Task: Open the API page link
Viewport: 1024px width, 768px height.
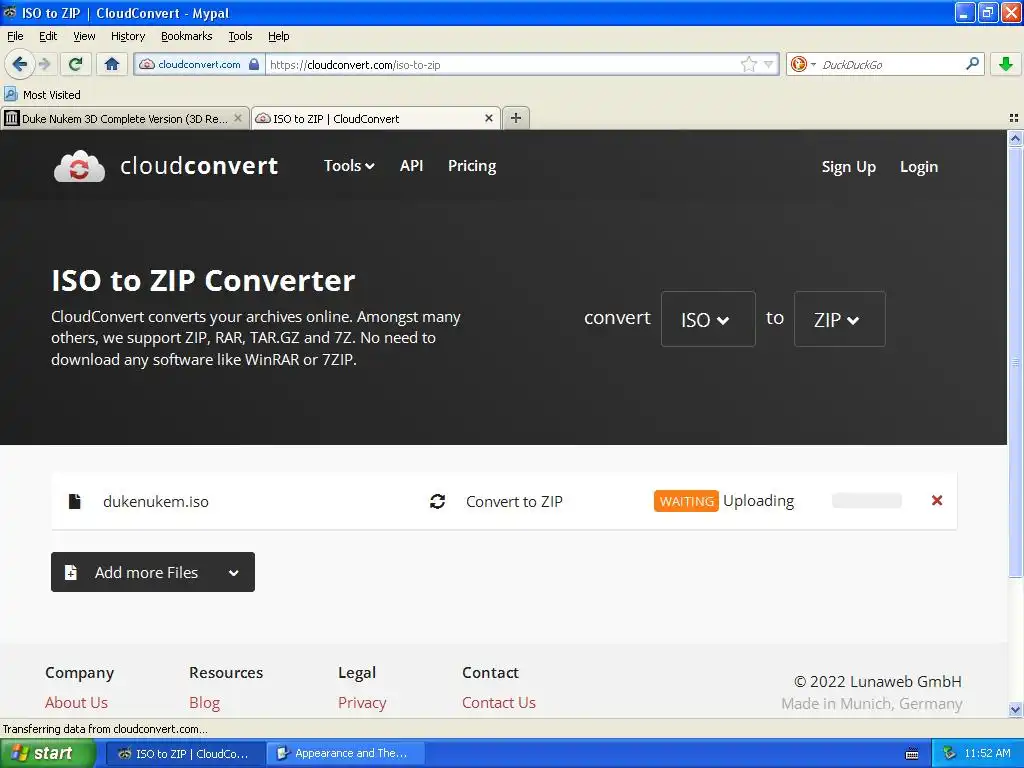Action: [x=411, y=166]
